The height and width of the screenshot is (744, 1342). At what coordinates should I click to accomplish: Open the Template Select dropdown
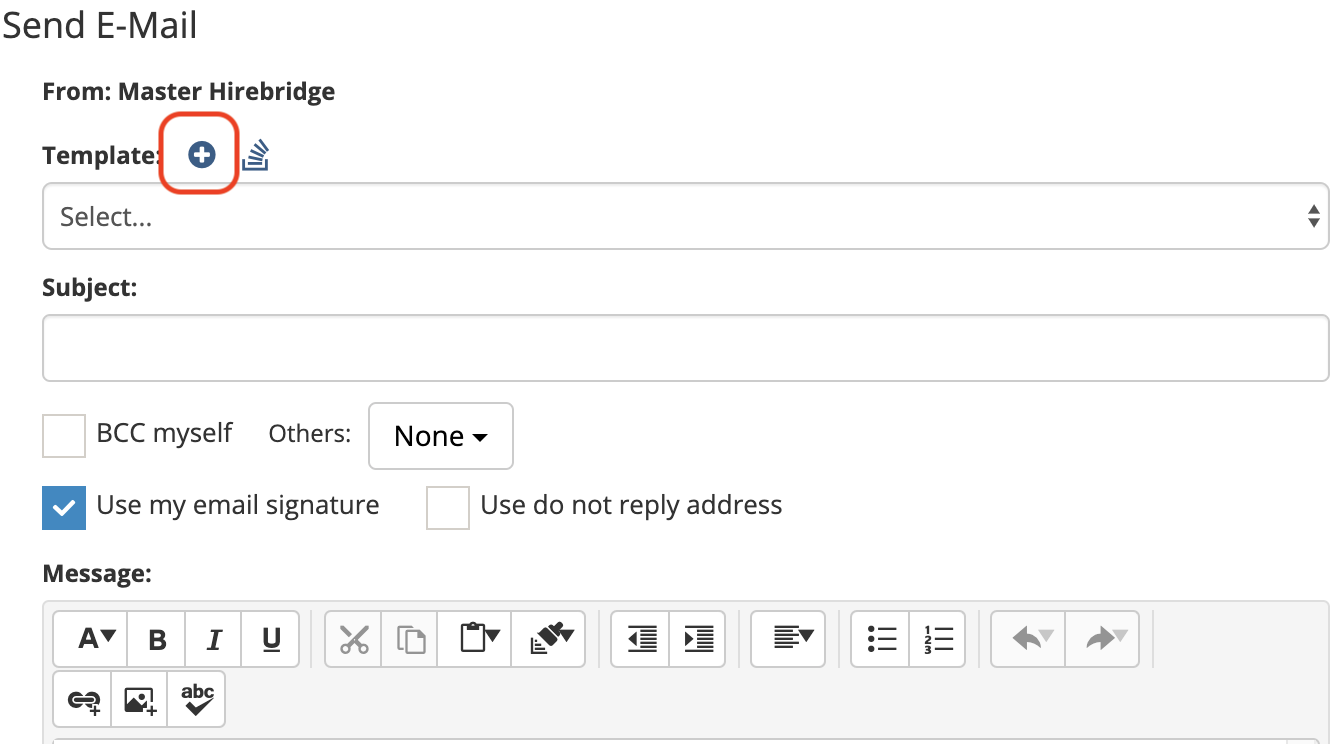point(685,216)
